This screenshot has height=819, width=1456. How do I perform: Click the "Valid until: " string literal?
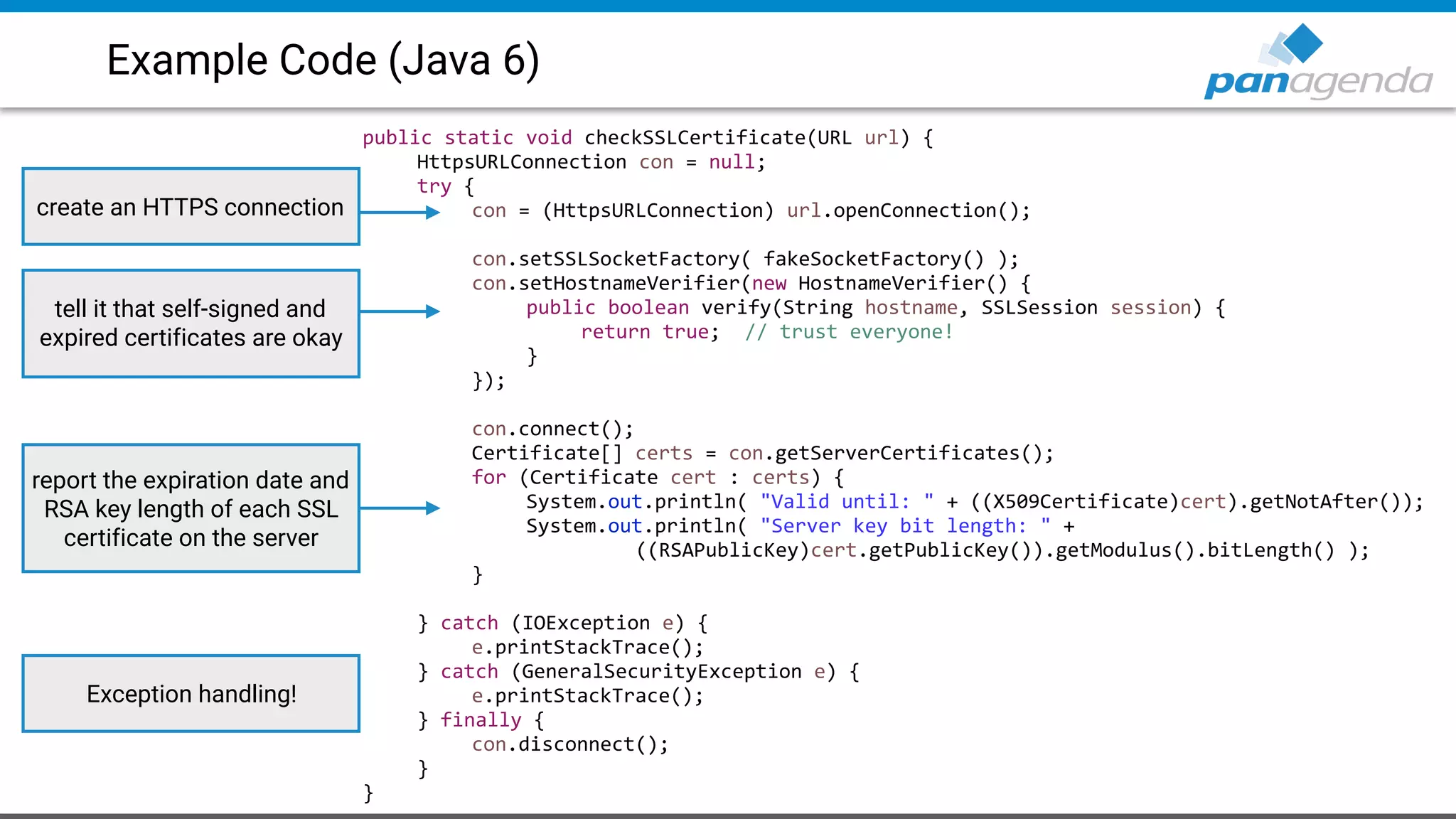[846, 502]
